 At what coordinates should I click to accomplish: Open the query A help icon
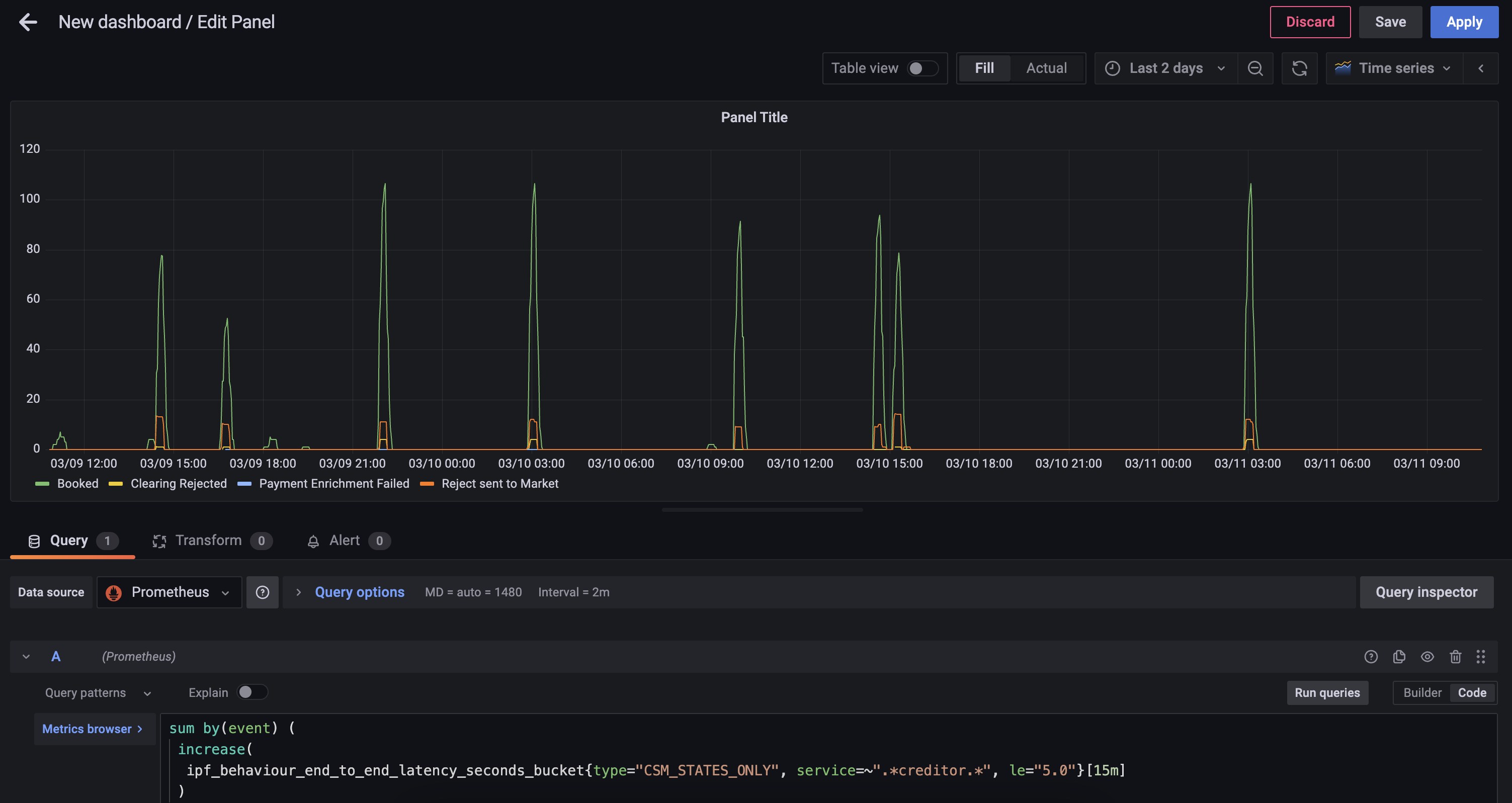point(1371,657)
